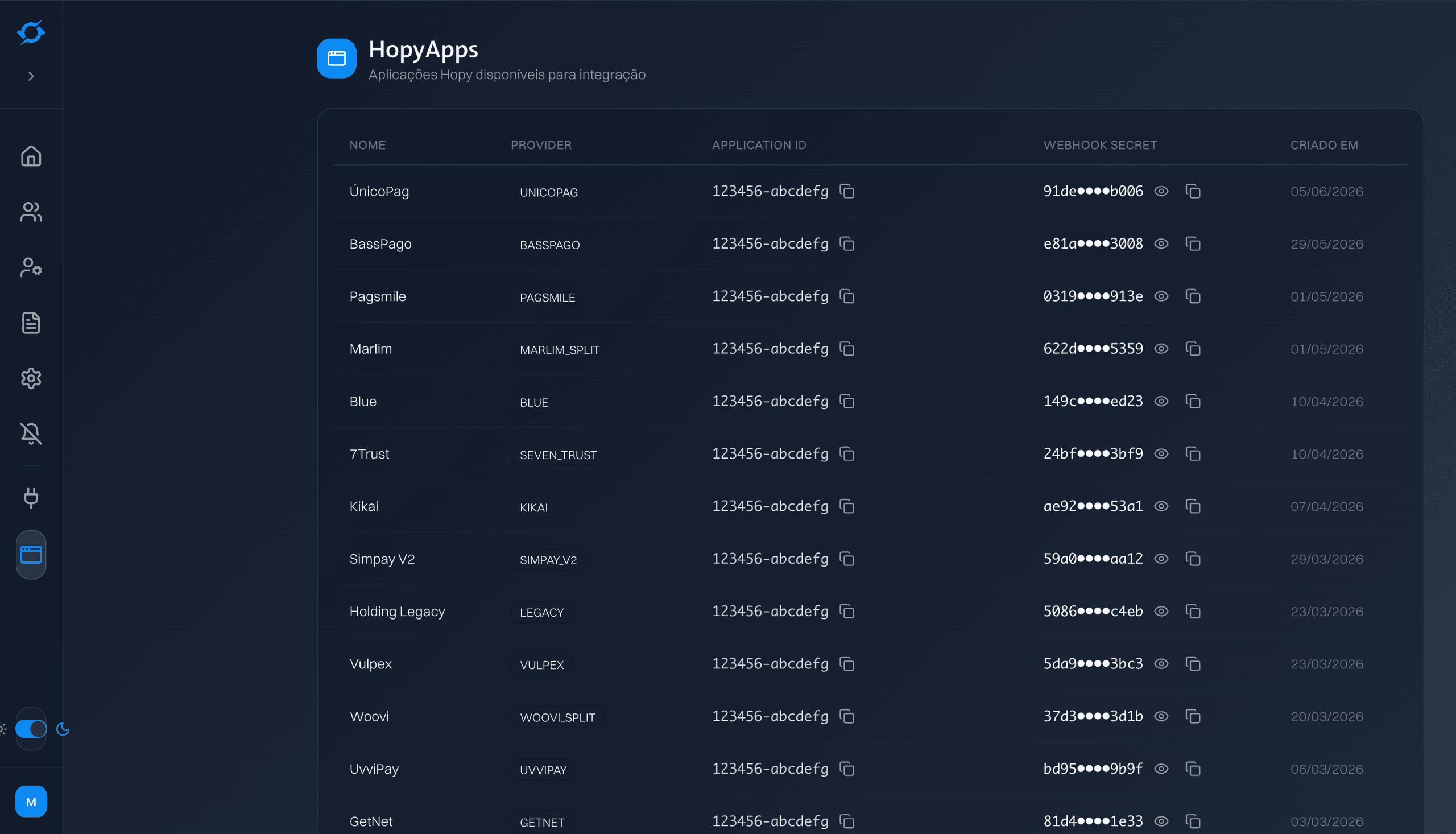Screen dimensions: 1456x834
Task: Unhide 7Trust webhook secret
Action: 1161,453
